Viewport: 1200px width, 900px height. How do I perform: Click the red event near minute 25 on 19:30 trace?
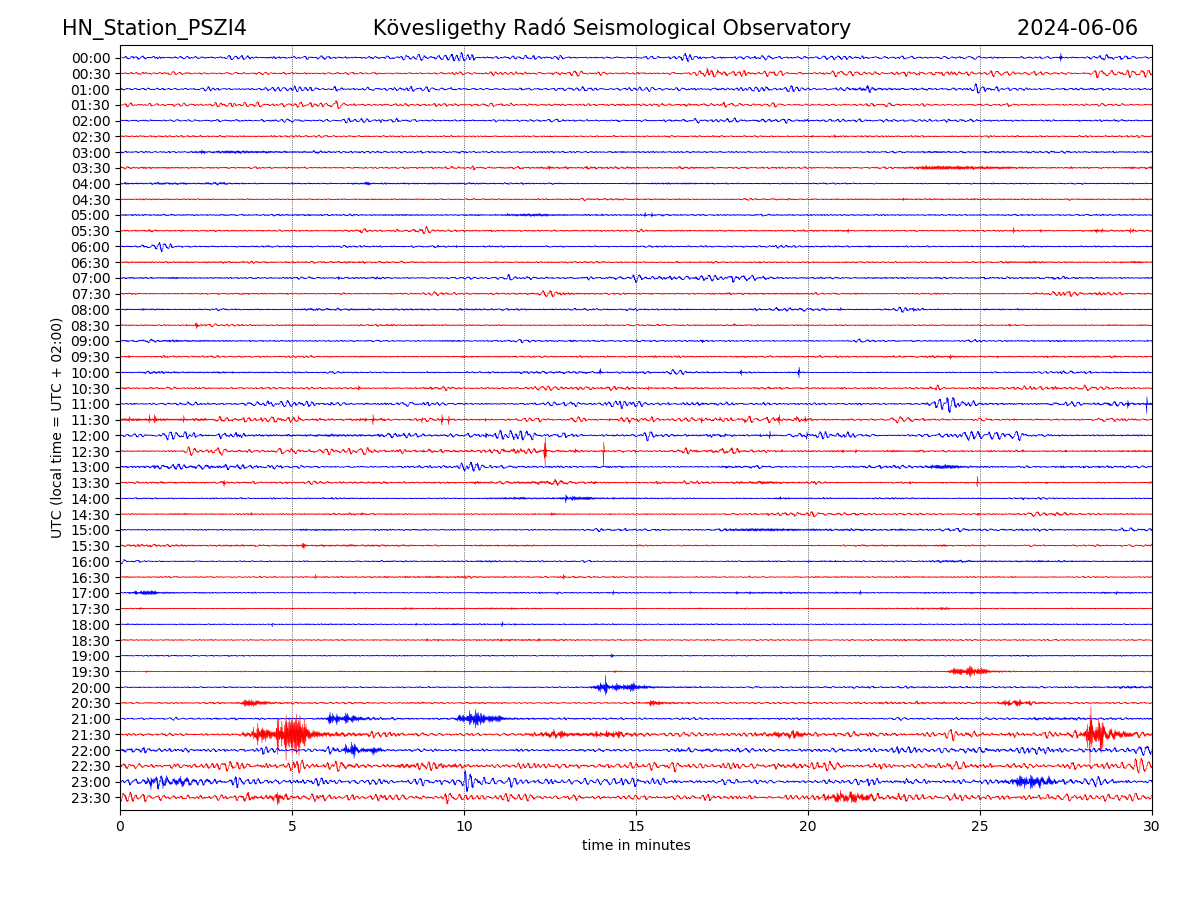pos(969,671)
